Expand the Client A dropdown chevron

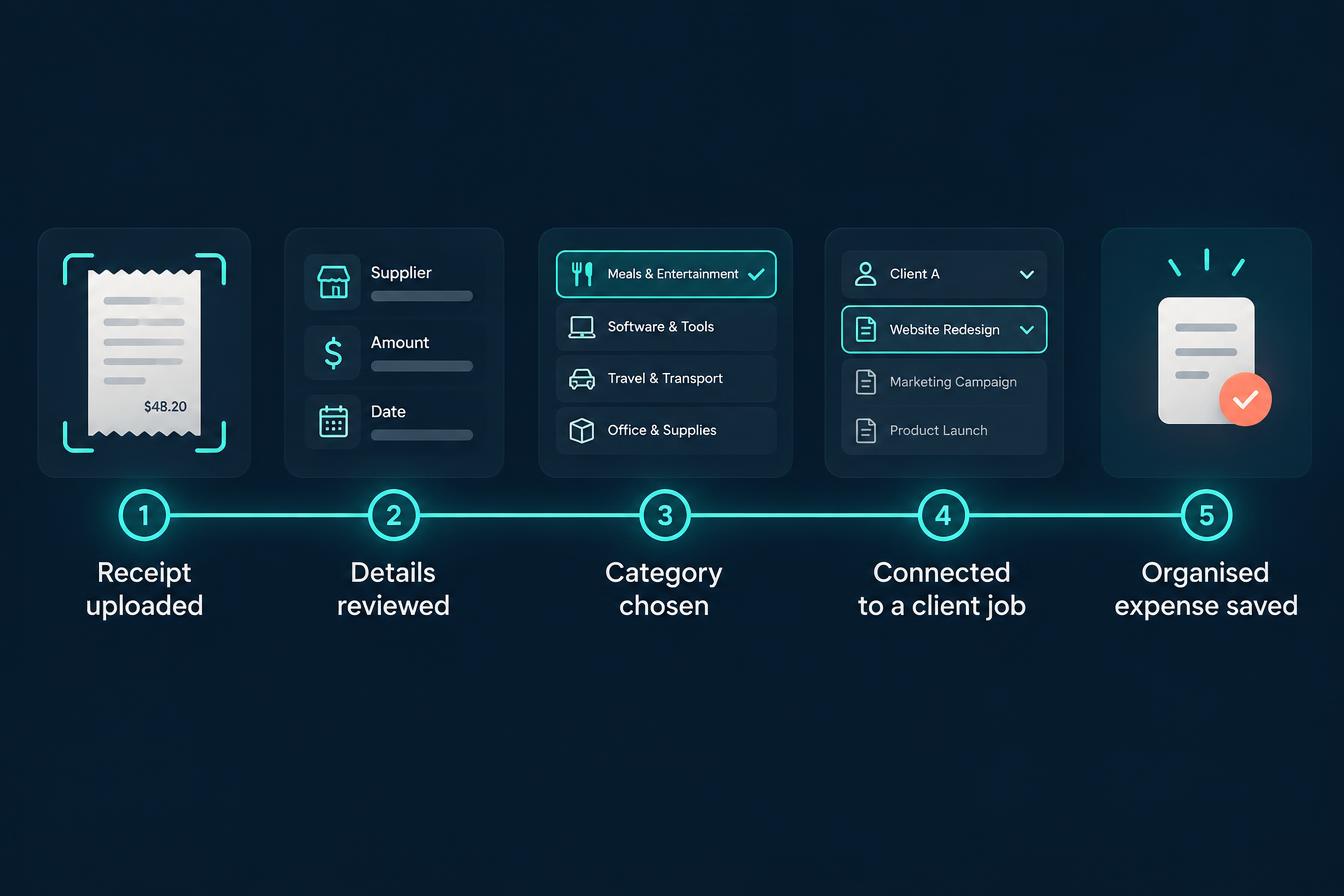1026,274
